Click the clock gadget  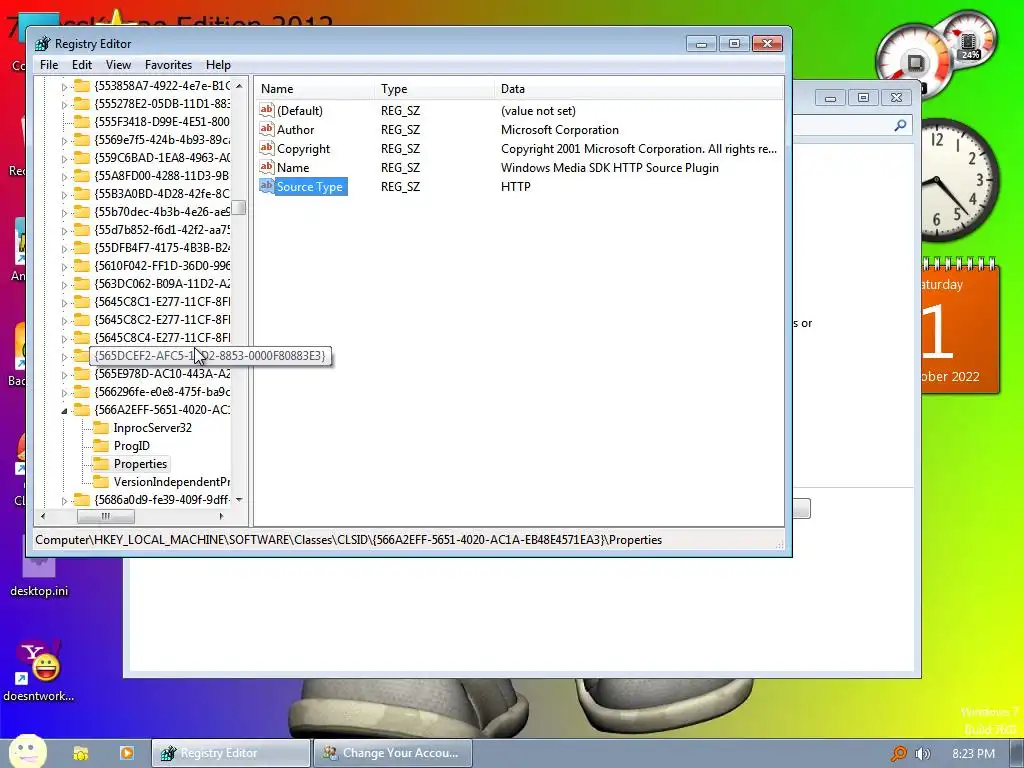pos(960,180)
